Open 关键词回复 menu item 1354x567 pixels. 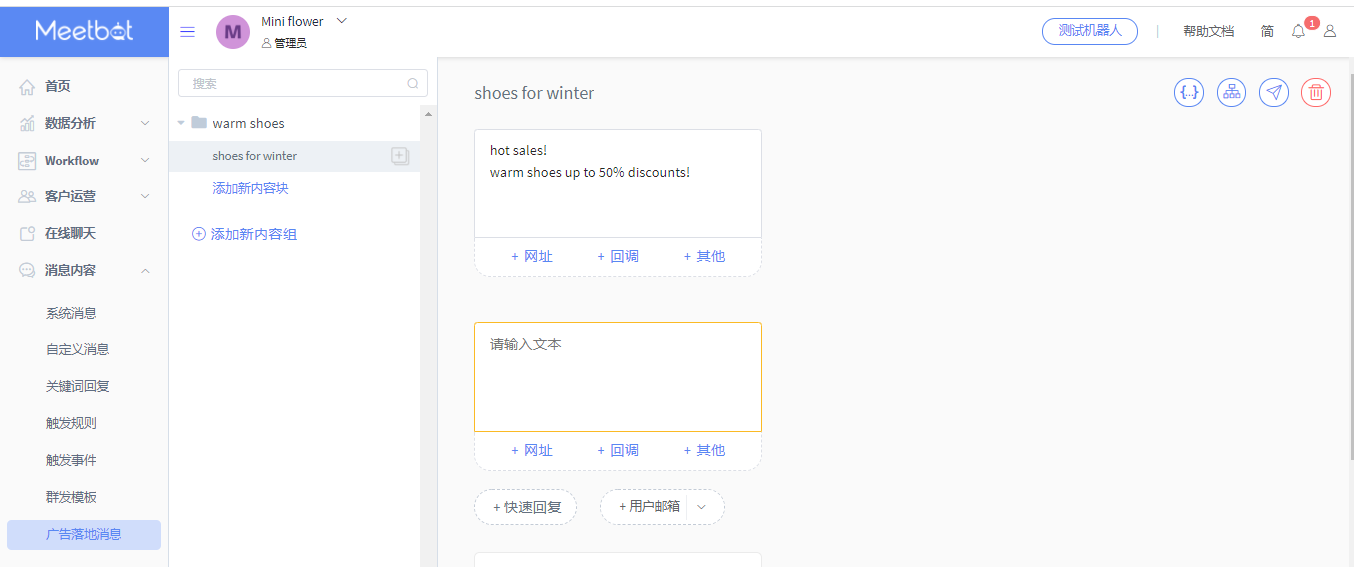point(77,386)
